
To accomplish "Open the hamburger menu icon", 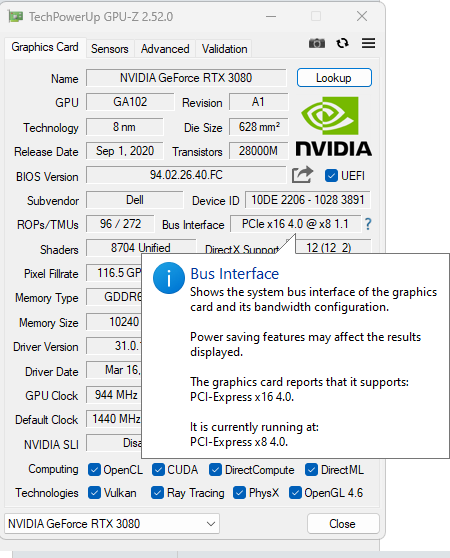I will (x=368, y=43).
